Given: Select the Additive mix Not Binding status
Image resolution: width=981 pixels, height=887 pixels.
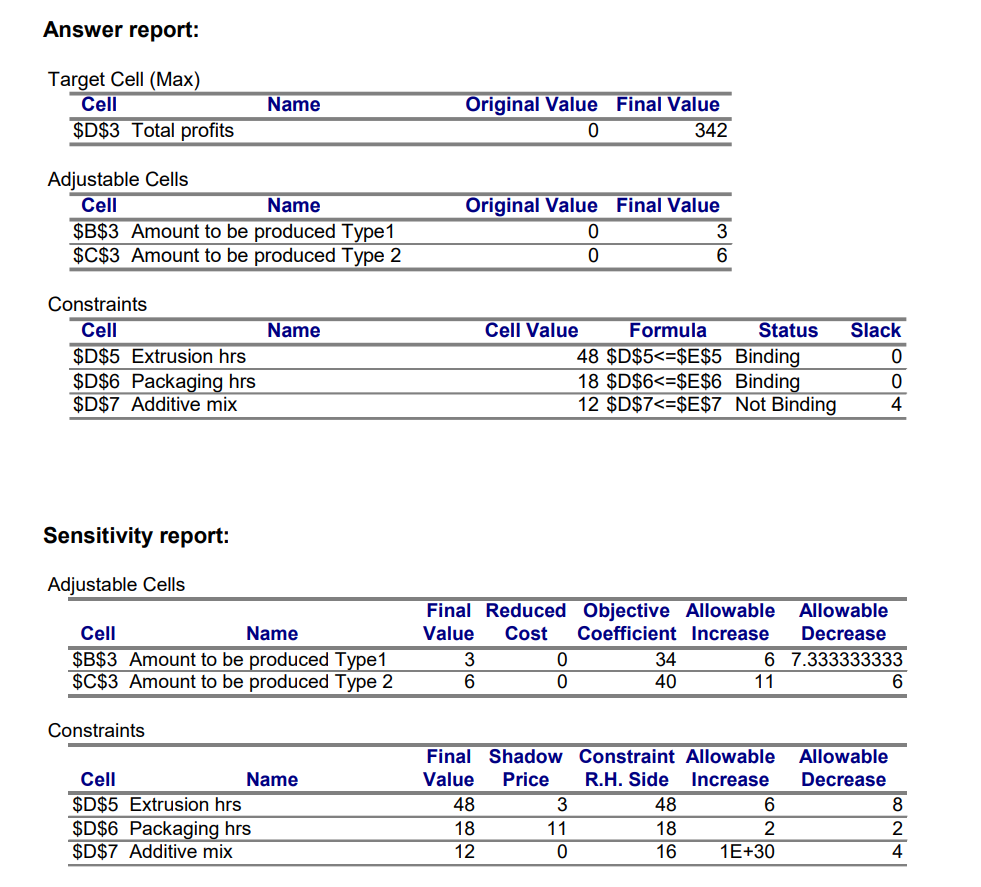Looking at the screenshot, I should click(785, 405).
